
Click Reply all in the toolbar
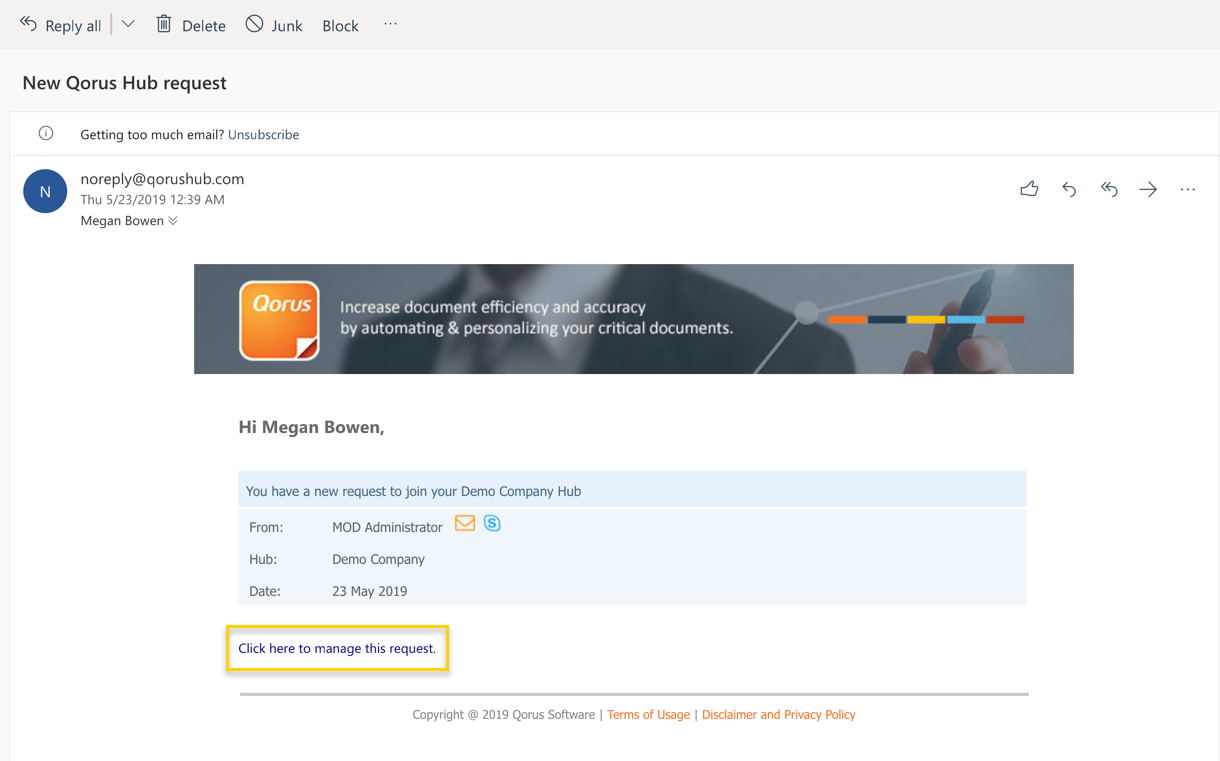click(x=61, y=25)
